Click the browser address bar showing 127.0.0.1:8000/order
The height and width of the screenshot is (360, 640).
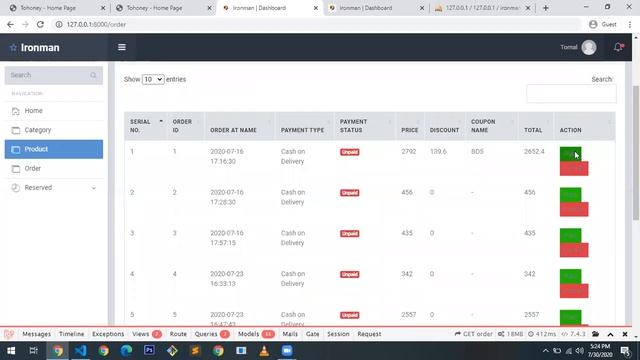pyautogui.click(x=318, y=24)
